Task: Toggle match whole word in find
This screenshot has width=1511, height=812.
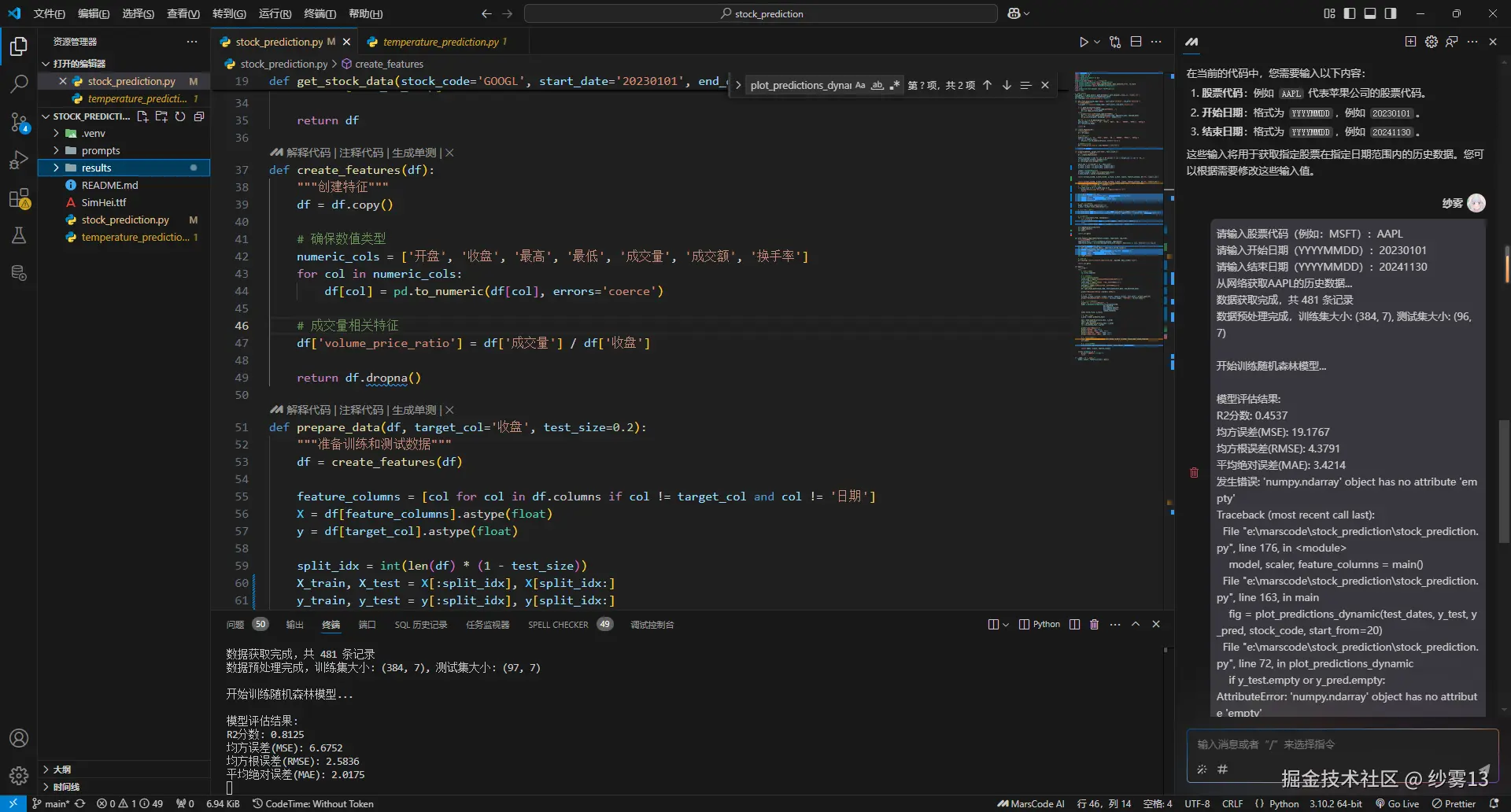Action: coord(877,85)
